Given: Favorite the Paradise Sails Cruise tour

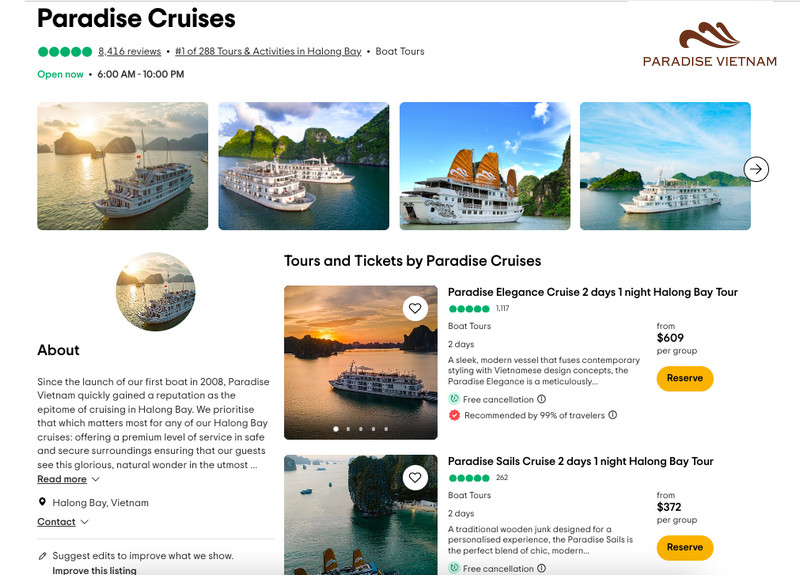Looking at the screenshot, I should click(415, 478).
